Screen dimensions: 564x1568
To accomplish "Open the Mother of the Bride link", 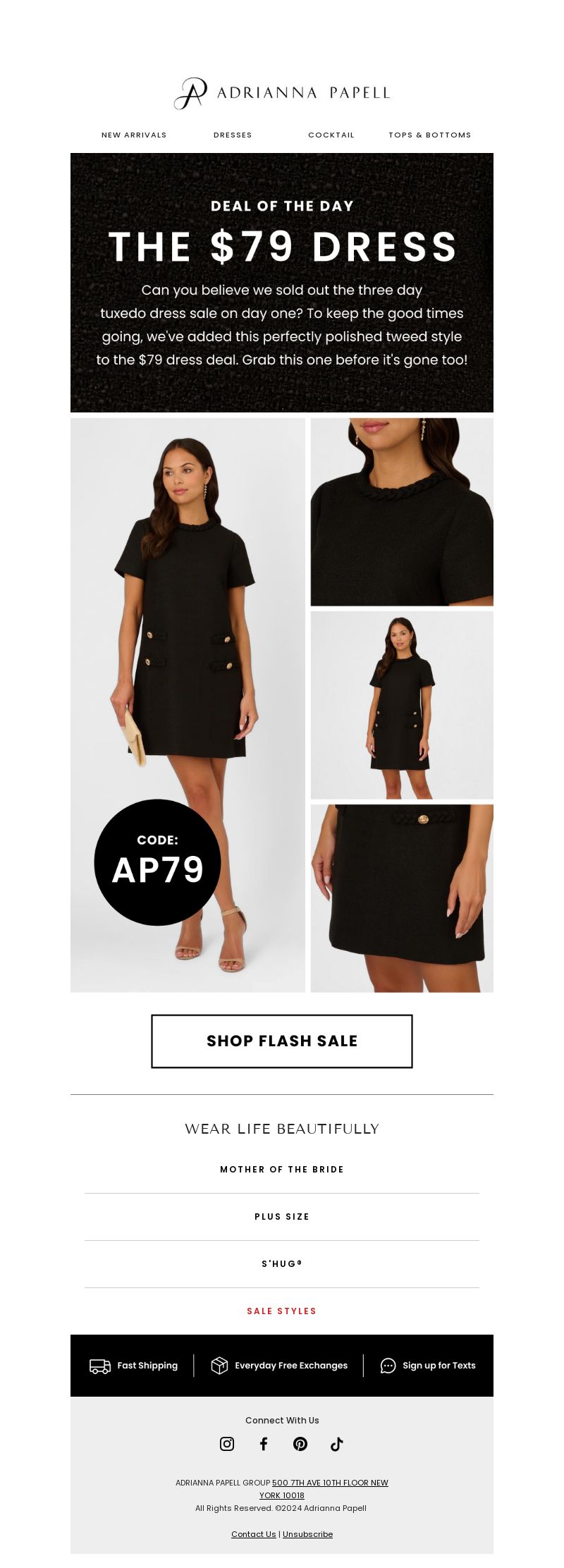I will pyautogui.click(x=282, y=1169).
